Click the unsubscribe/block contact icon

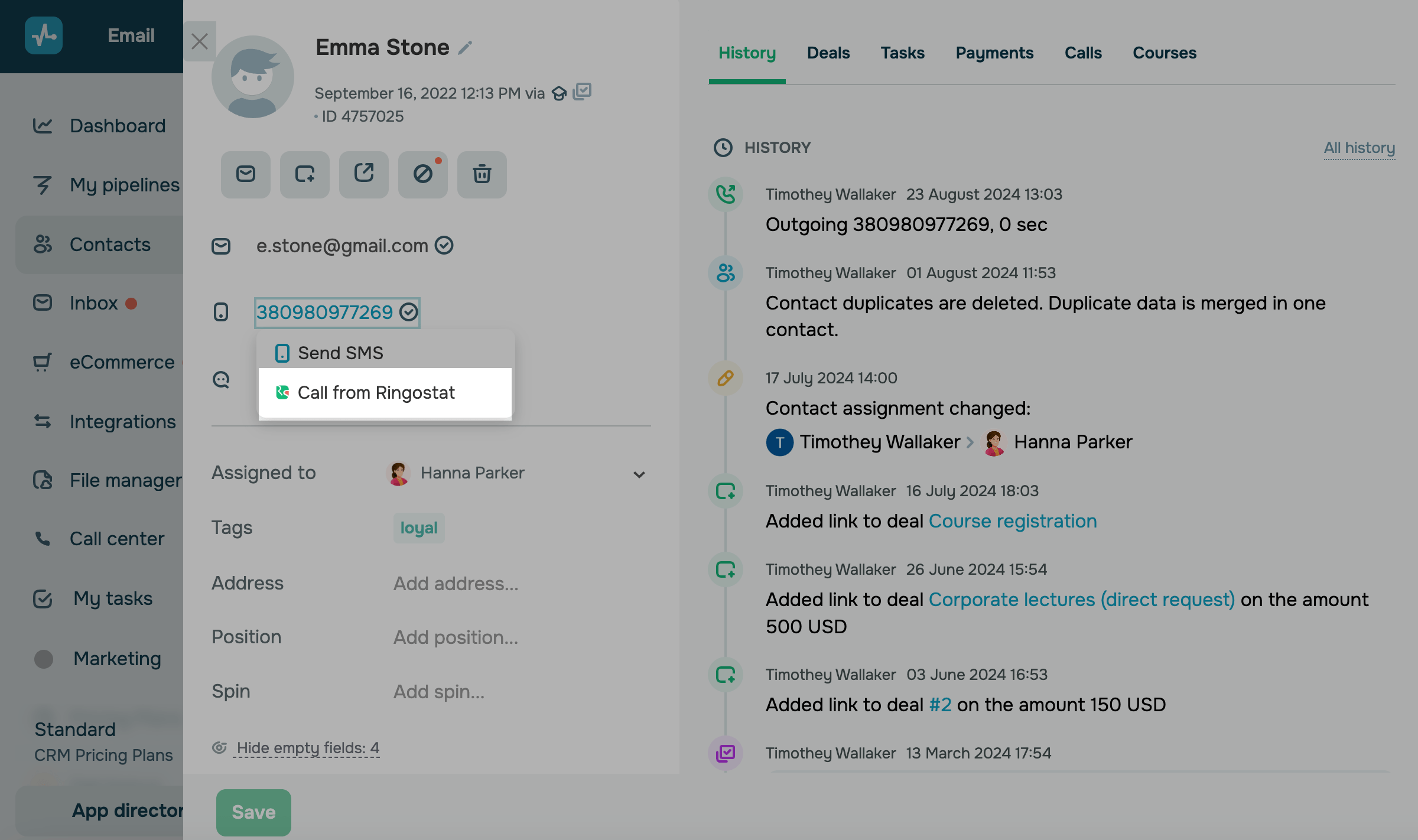point(423,174)
